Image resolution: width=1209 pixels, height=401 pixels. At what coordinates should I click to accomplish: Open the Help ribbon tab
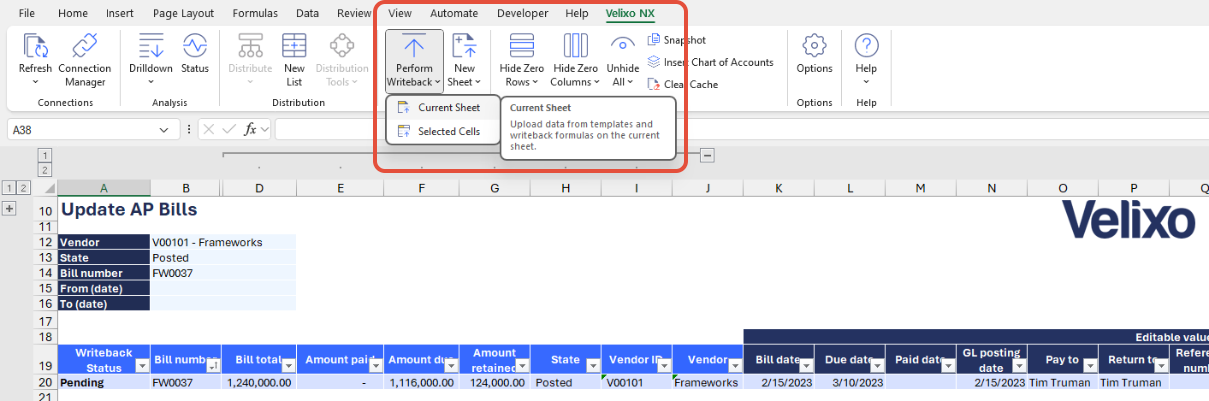577,13
